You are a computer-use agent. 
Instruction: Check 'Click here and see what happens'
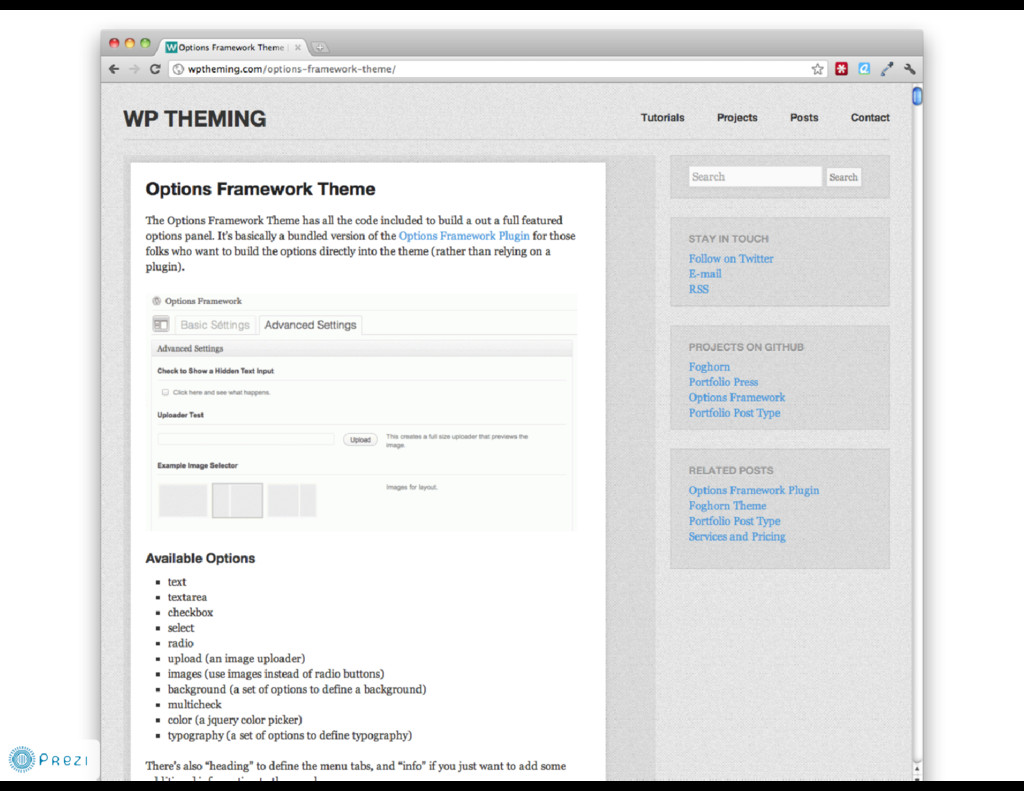click(165, 393)
